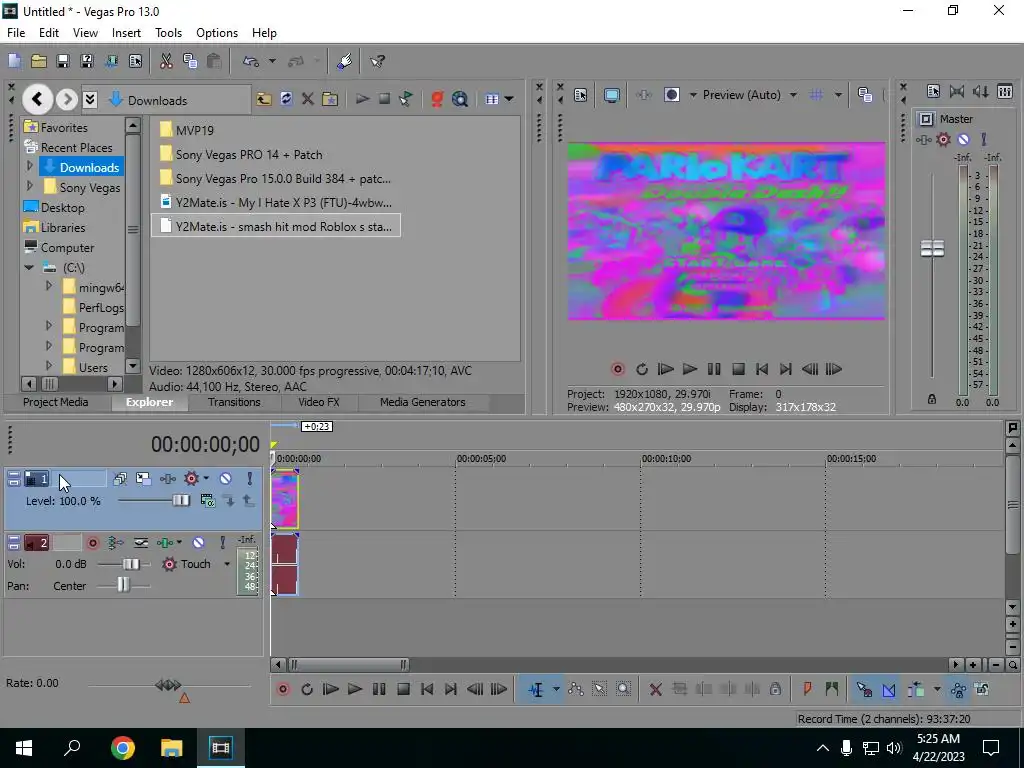Click Track Motion icon on track 1
Viewport: 1024px width, 768px height.
143,479
